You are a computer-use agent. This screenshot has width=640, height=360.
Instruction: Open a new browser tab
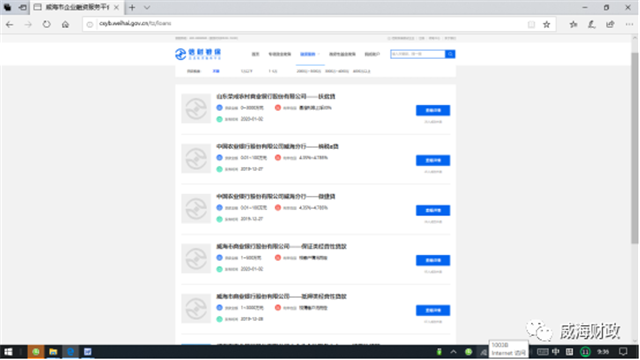[x=132, y=7]
